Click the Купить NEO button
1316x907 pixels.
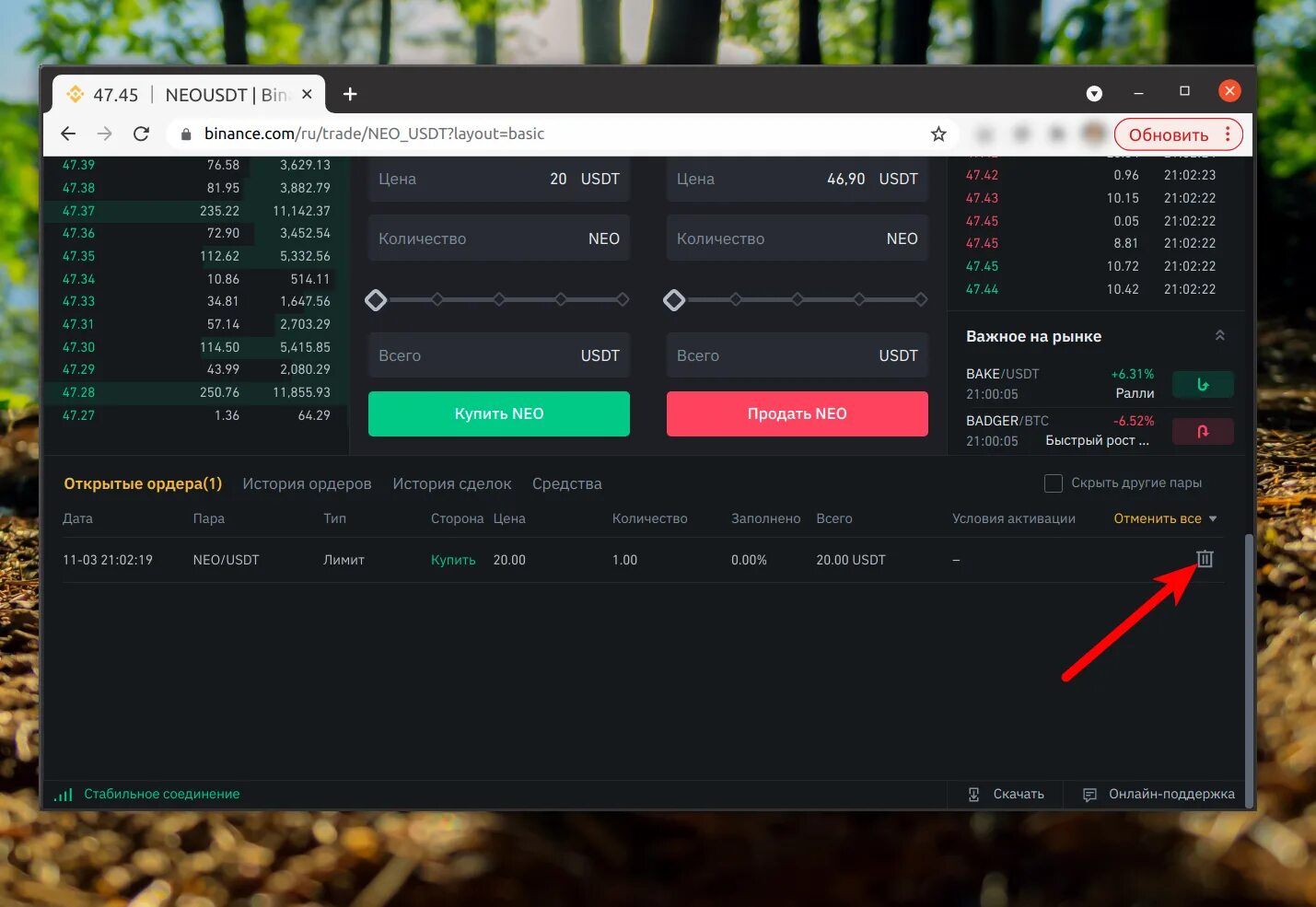tap(499, 413)
